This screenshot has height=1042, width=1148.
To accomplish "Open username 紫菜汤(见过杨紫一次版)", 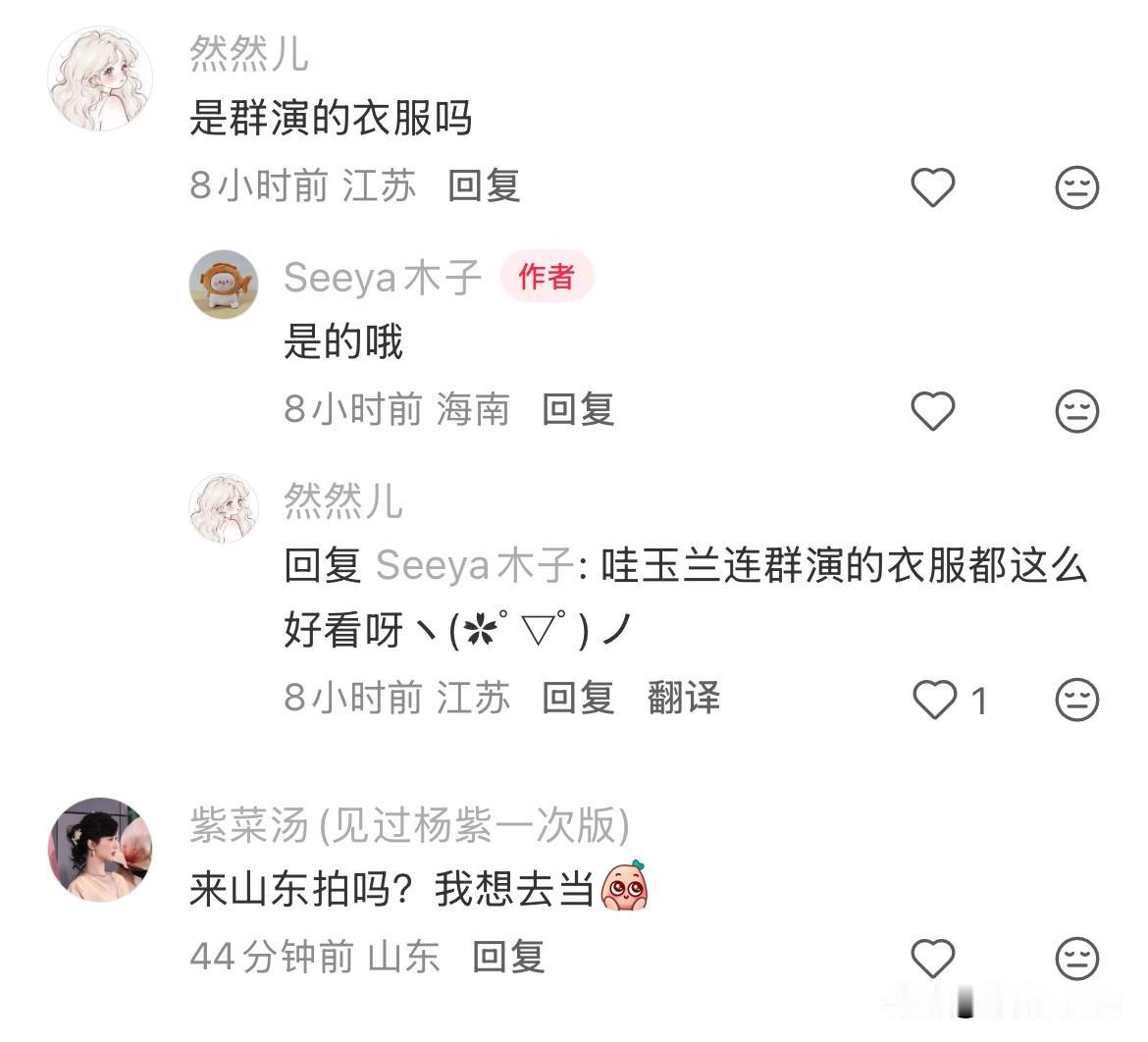I will [410, 825].
